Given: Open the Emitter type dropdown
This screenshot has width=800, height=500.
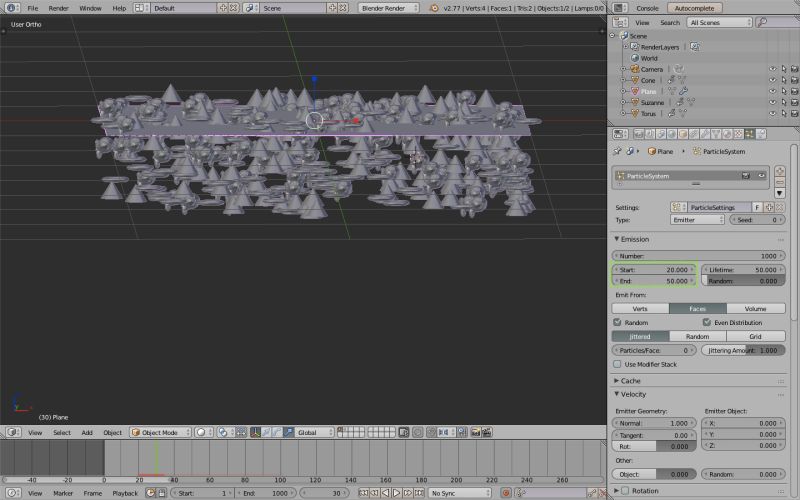Looking at the screenshot, I should coord(697,220).
